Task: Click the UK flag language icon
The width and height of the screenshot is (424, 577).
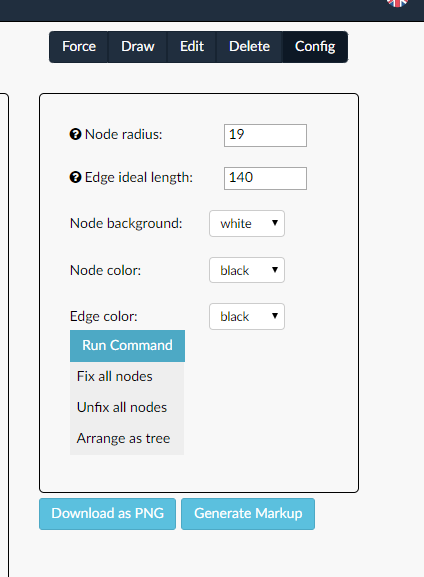Action: point(398,2)
